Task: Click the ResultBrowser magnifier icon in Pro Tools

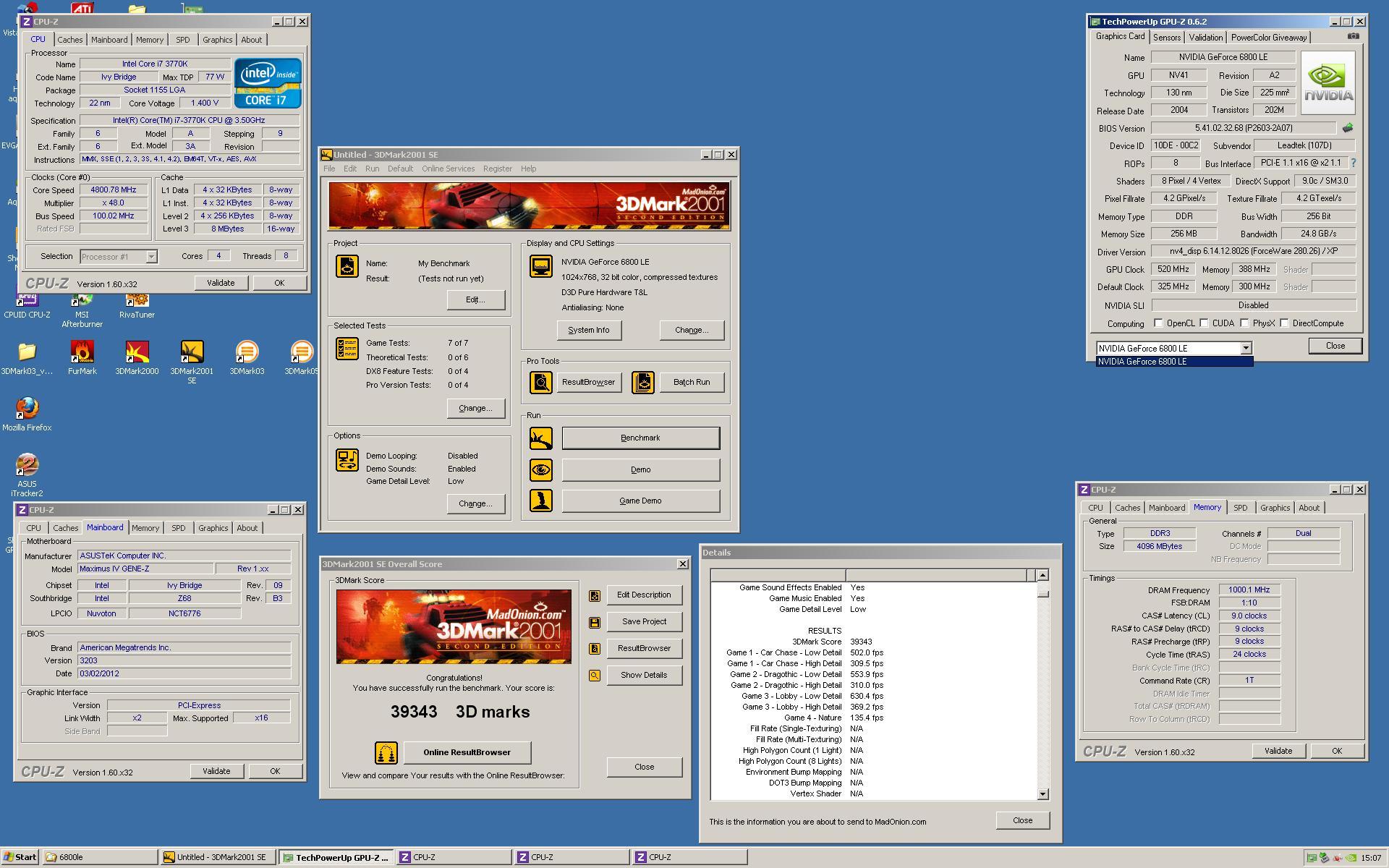Action: pyautogui.click(x=540, y=382)
